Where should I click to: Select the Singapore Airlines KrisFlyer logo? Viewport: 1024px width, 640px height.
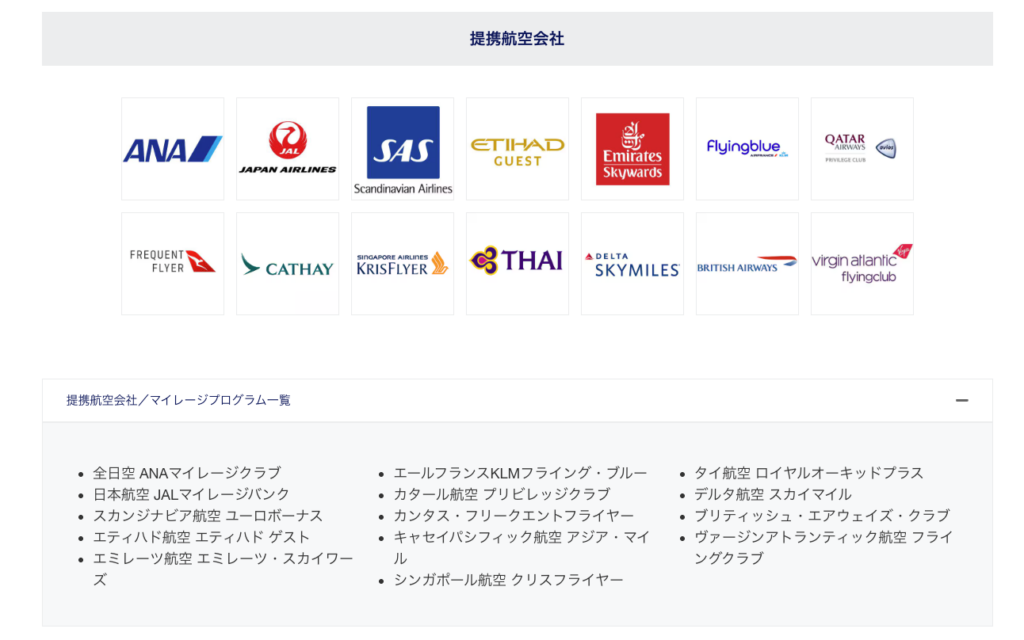[x=402, y=264]
